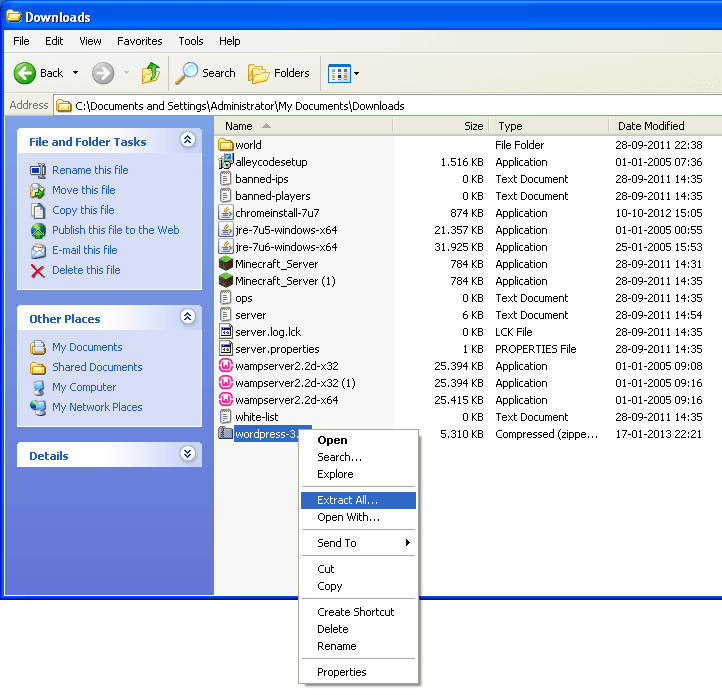Open the Back history dropdown arrow
722x695 pixels.
point(75,73)
